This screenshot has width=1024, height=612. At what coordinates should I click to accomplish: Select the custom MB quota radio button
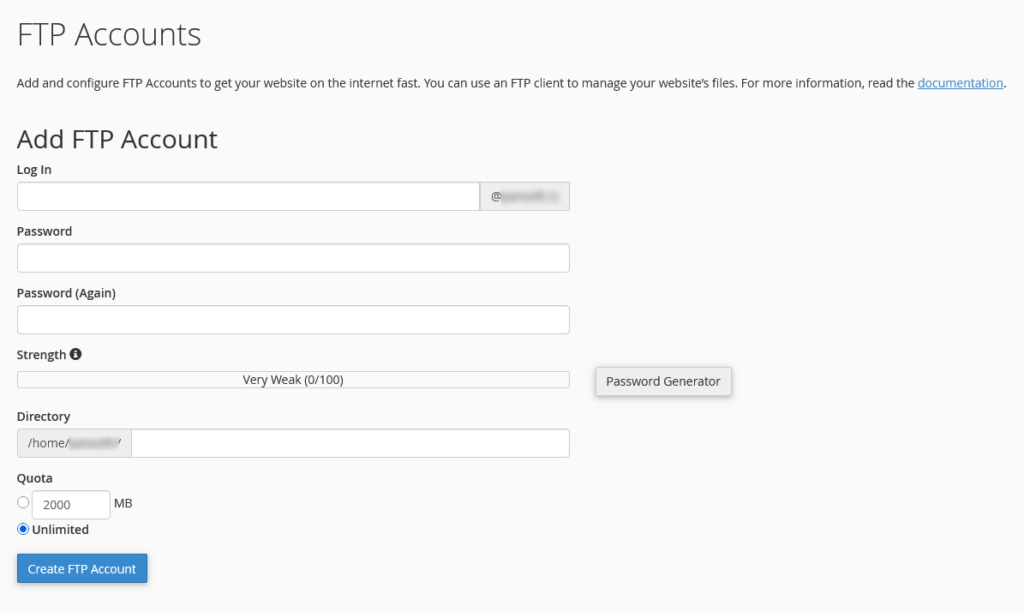click(23, 502)
